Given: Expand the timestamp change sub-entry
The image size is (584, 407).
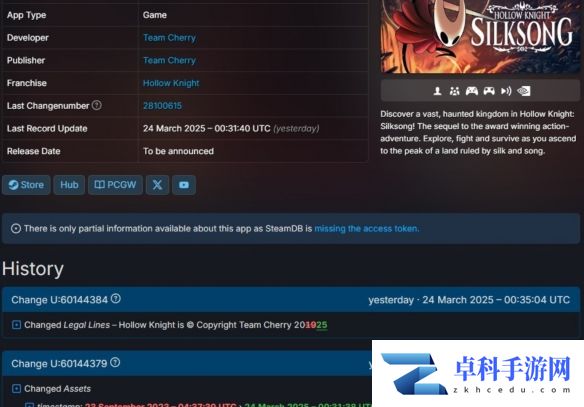Looking at the screenshot, I should coord(29,405).
